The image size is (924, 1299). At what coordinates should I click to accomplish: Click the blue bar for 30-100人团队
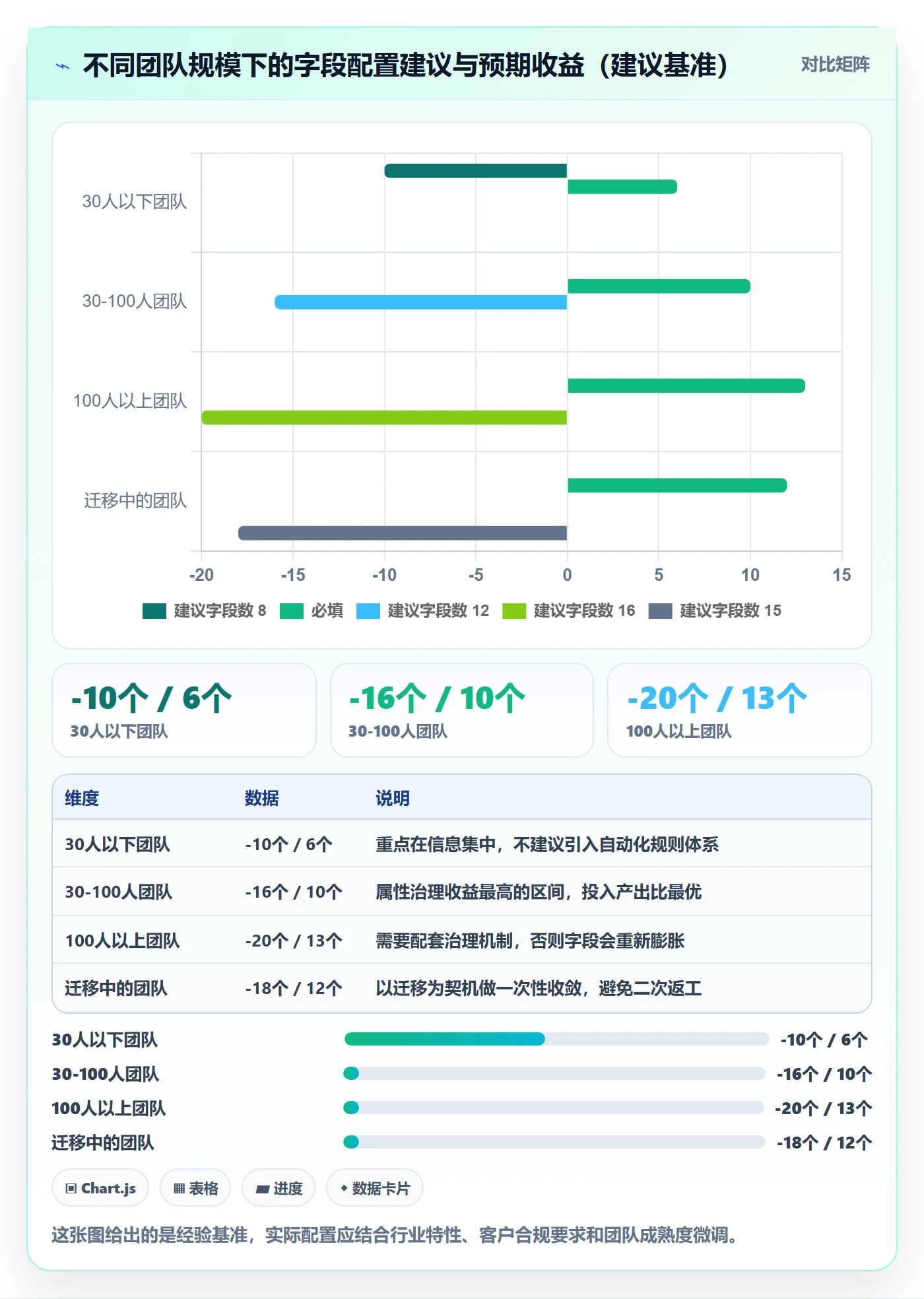pyautogui.click(x=421, y=302)
